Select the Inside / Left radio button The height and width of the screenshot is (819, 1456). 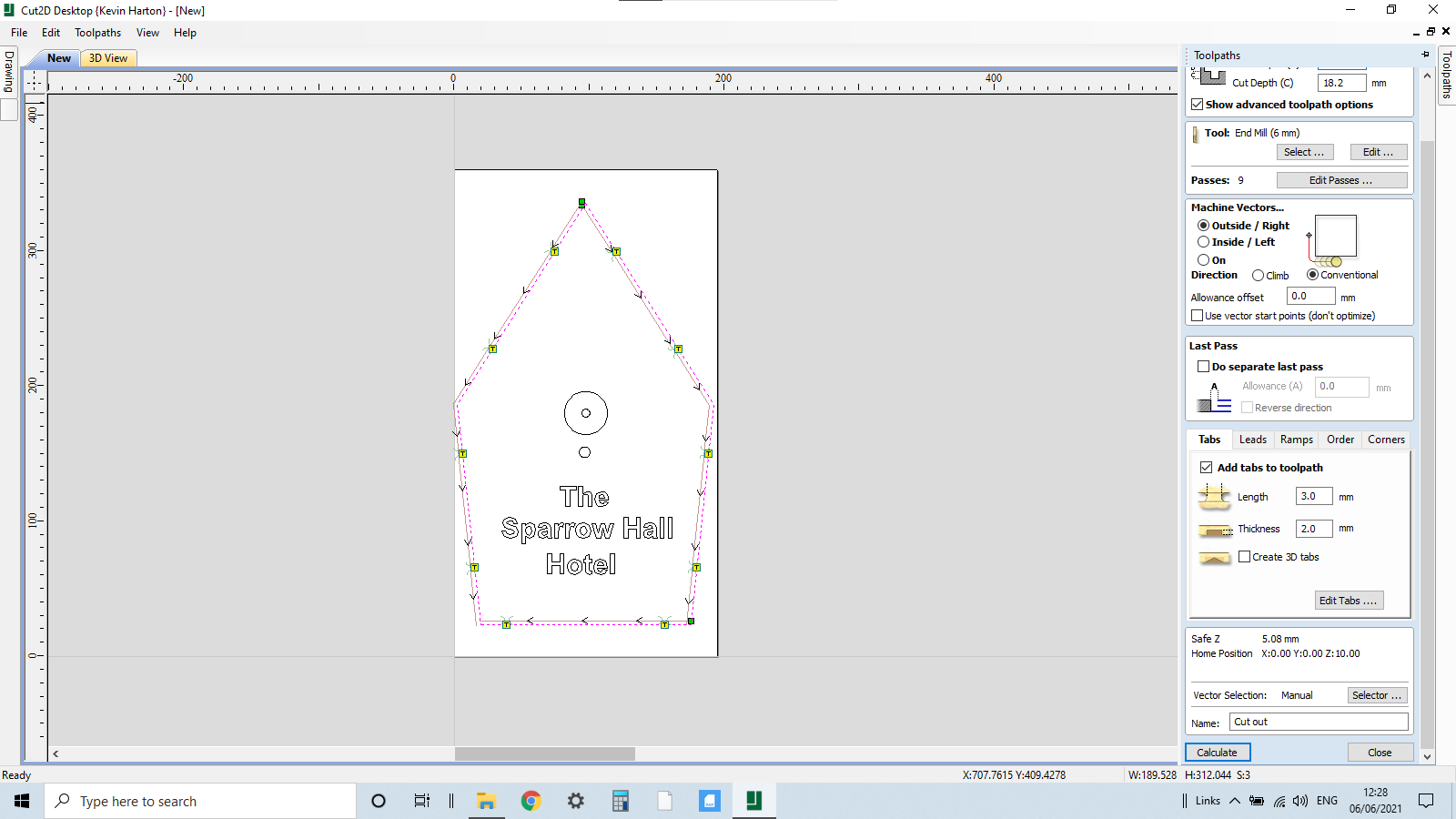click(1203, 241)
